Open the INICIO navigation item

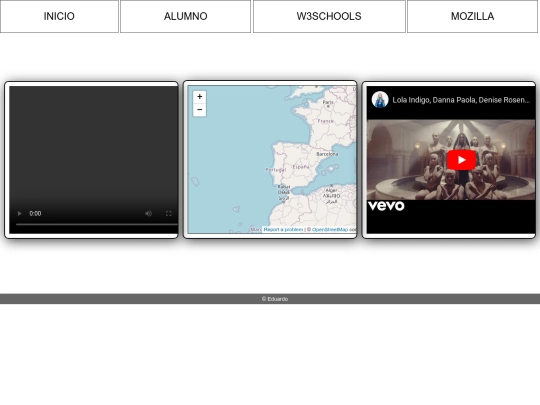point(59,16)
